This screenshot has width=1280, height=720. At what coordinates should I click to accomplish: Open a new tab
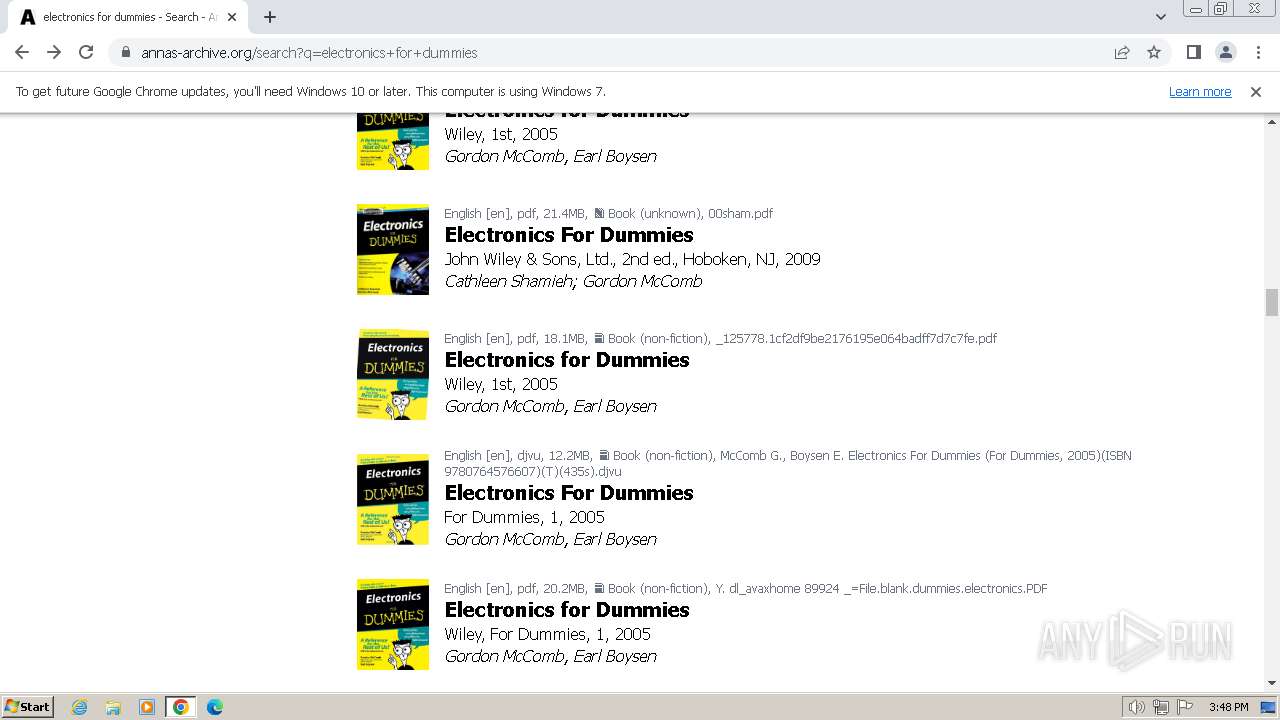coord(270,17)
